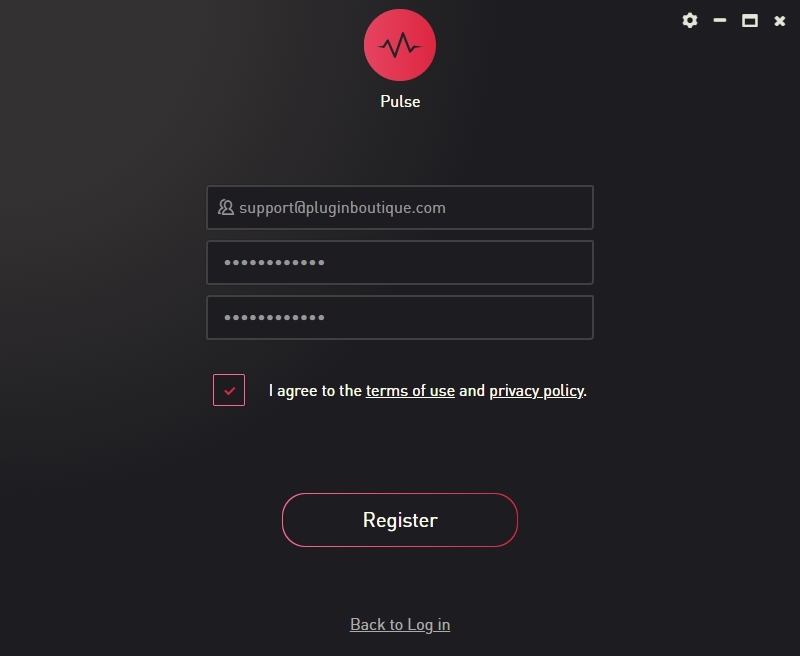Minimize the Pulse window
The width and height of the screenshot is (800, 656).
coord(720,20)
